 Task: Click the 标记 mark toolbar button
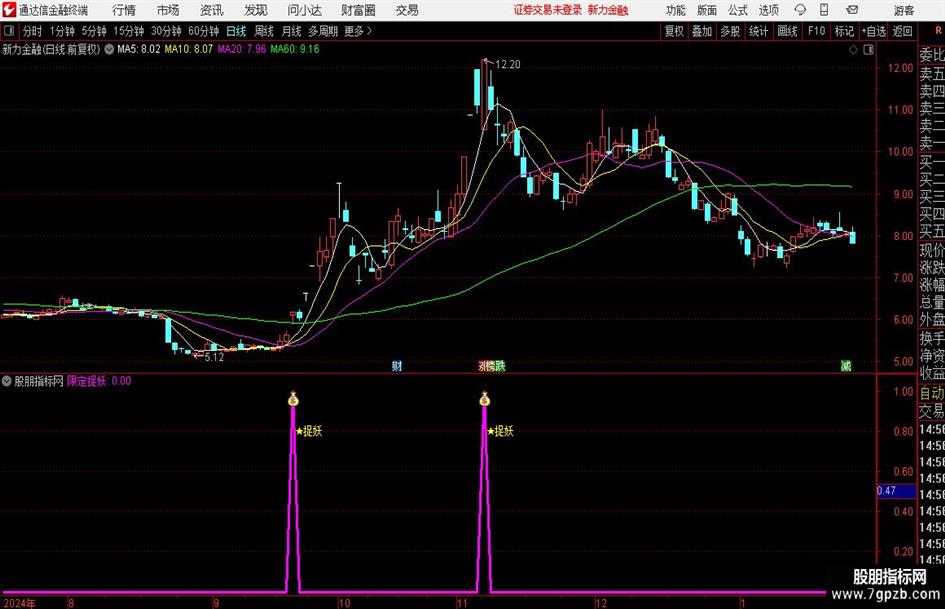[x=844, y=31]
